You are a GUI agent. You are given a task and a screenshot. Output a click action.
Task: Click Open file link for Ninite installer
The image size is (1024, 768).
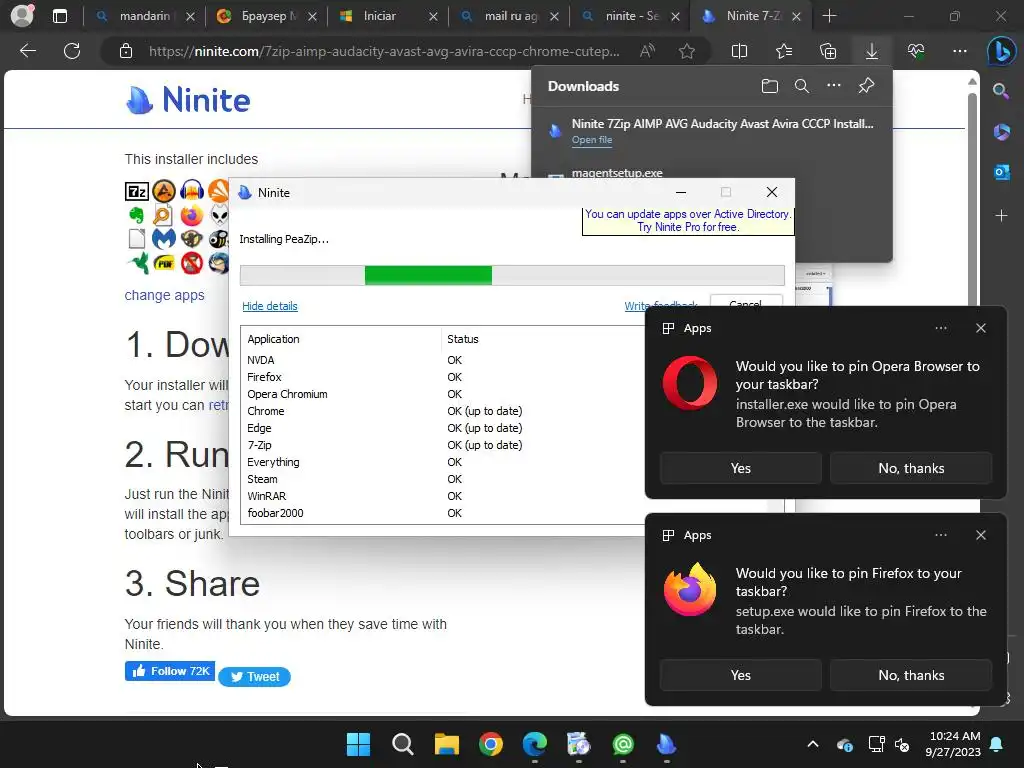point(592,140)
